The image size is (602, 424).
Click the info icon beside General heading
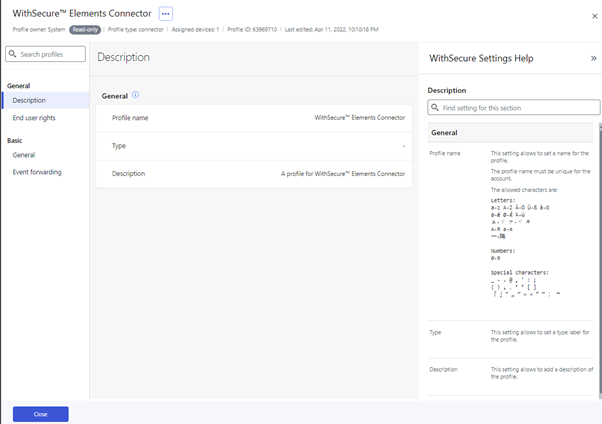[x=136, y=95]
